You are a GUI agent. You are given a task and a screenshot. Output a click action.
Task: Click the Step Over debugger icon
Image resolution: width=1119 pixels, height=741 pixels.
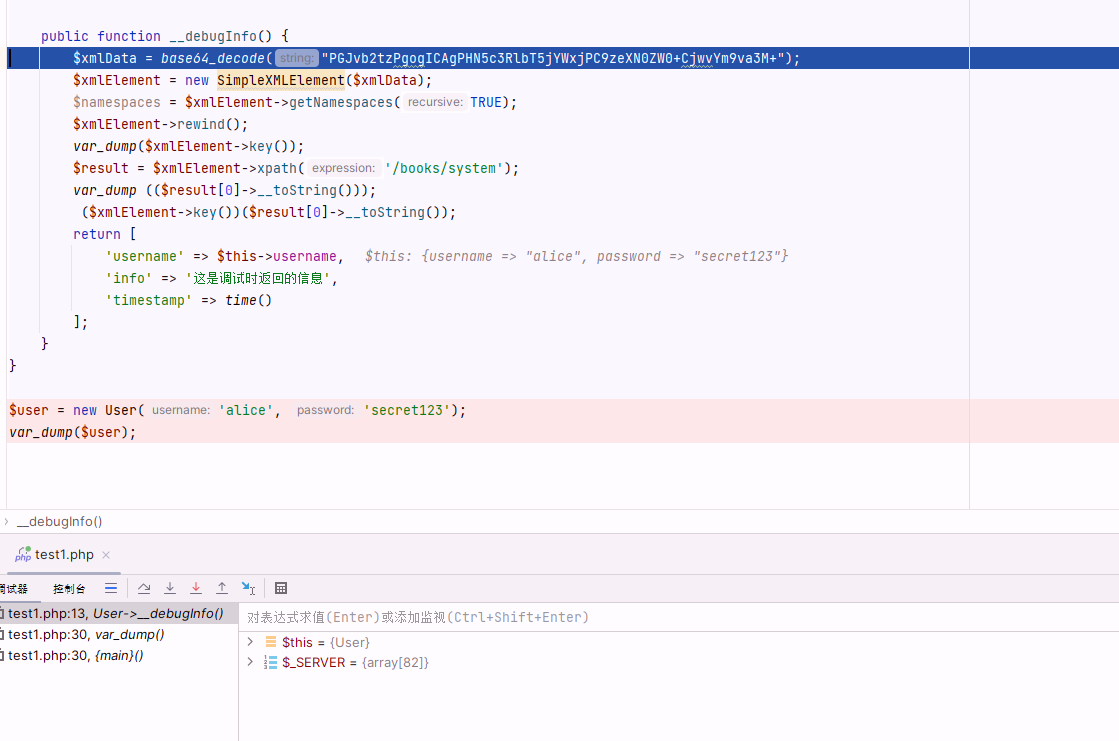click(144, 588)
